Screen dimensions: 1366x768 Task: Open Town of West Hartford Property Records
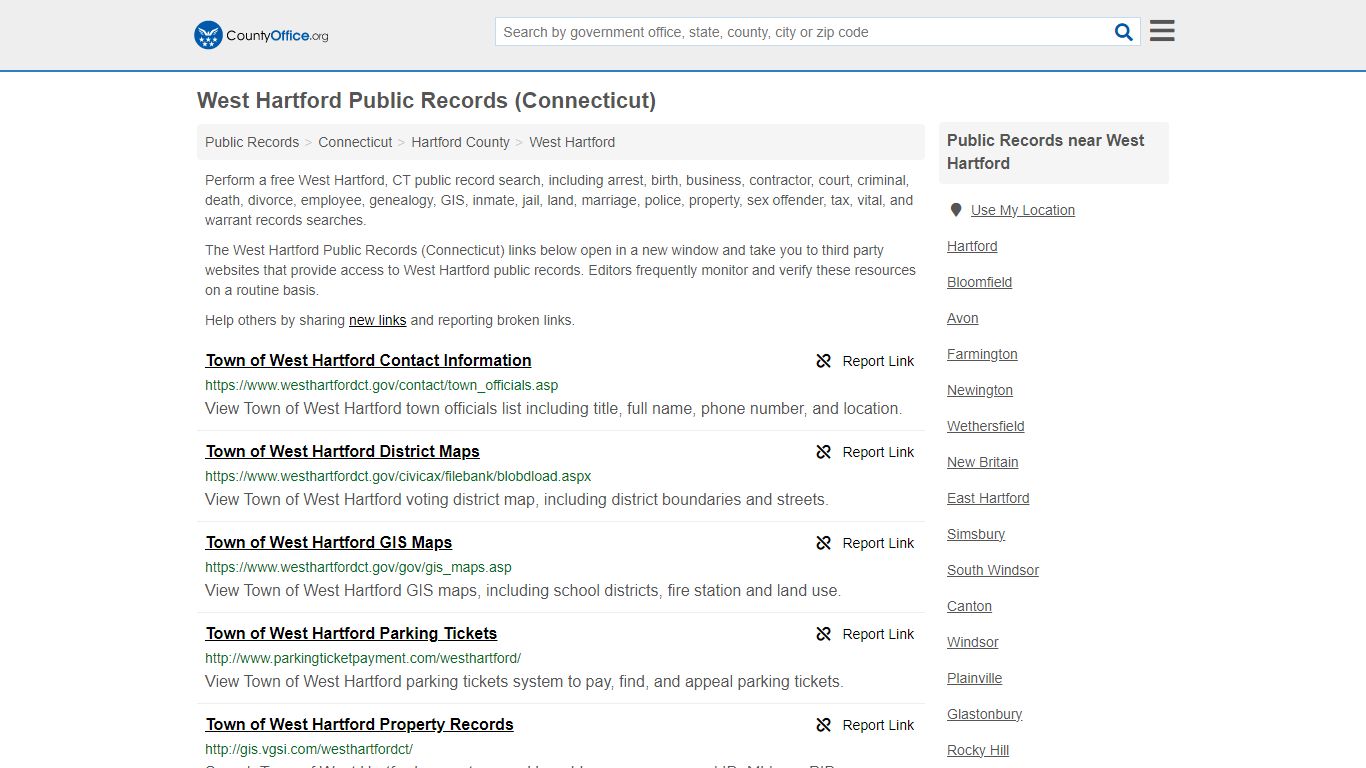[360, 724]
